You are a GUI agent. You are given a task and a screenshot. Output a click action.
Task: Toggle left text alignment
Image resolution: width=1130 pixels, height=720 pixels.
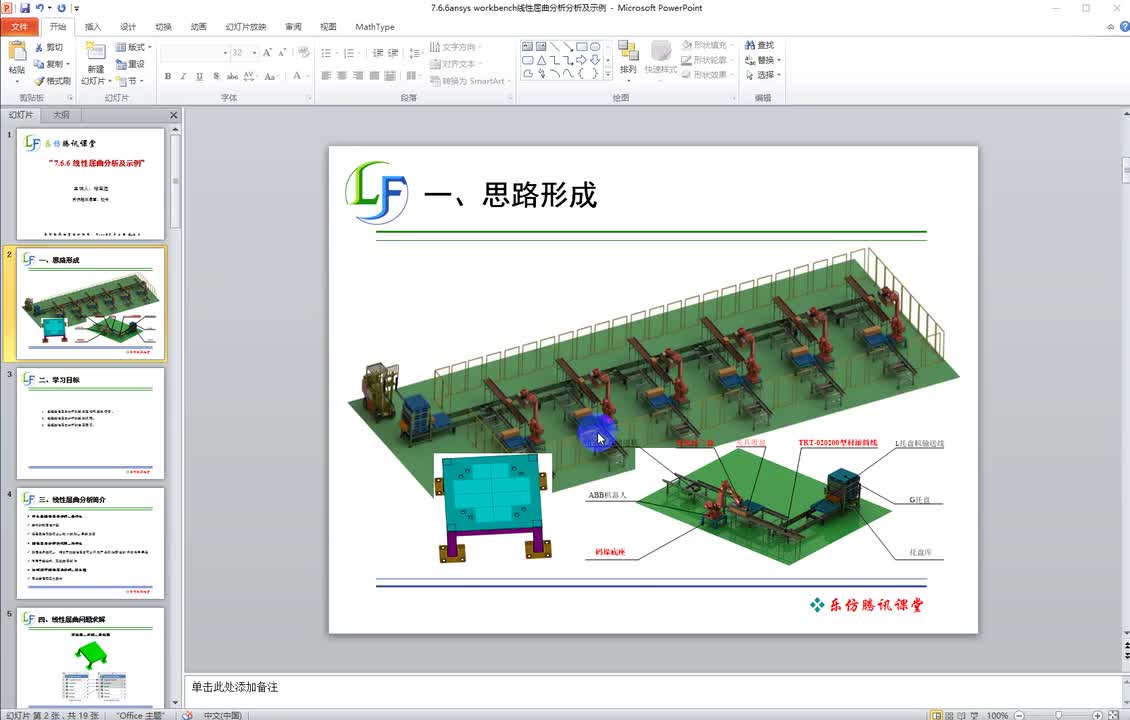point(326,76)
